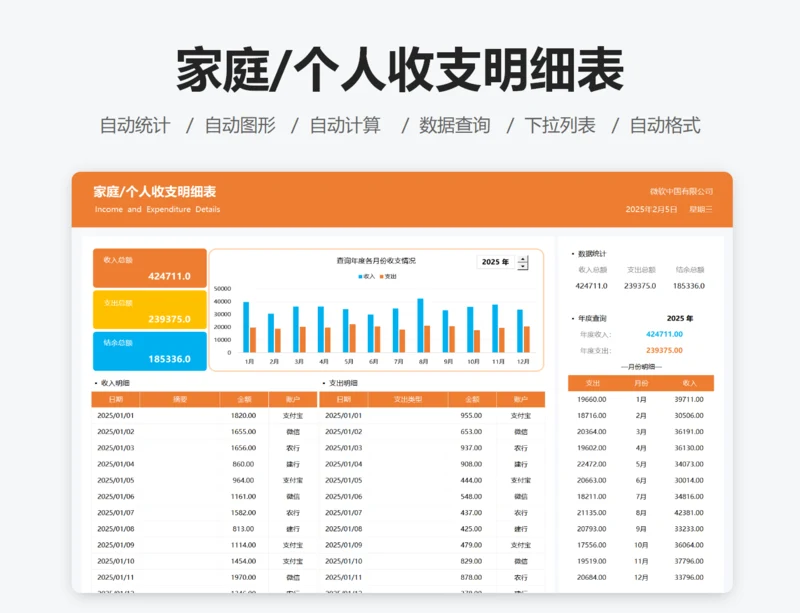
Task: Select monthly expense cell 22472.00
Action: tap(592, 464)
